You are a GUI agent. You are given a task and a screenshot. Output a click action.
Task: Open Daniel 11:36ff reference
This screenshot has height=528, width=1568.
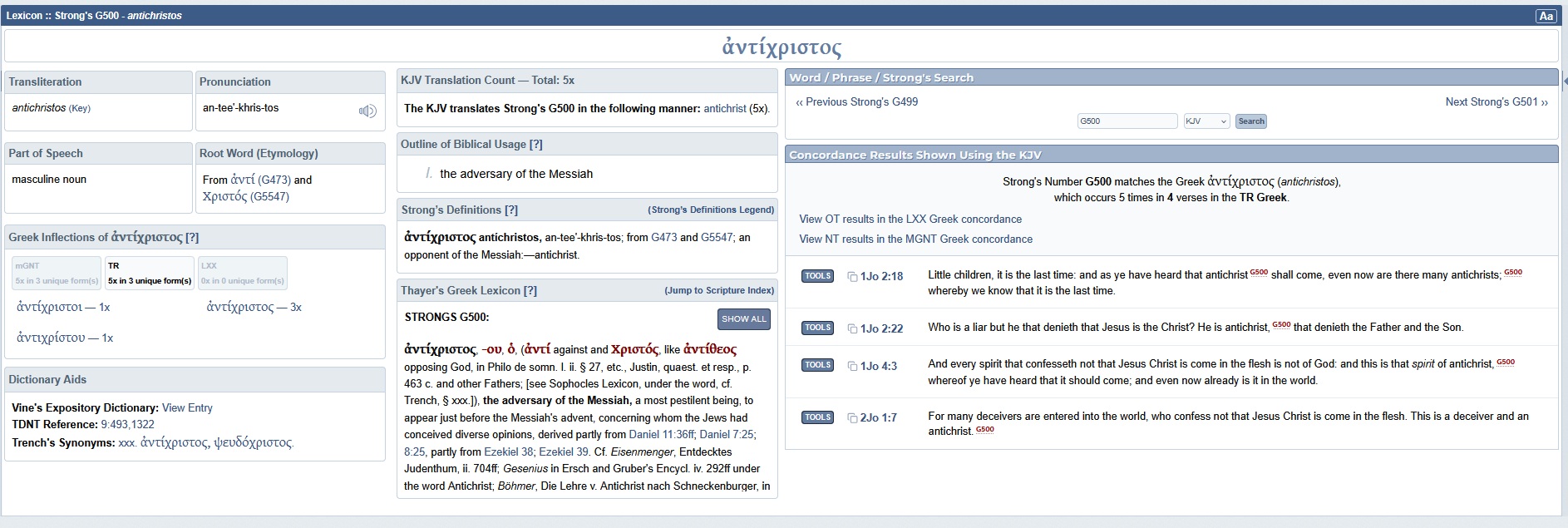662,435
